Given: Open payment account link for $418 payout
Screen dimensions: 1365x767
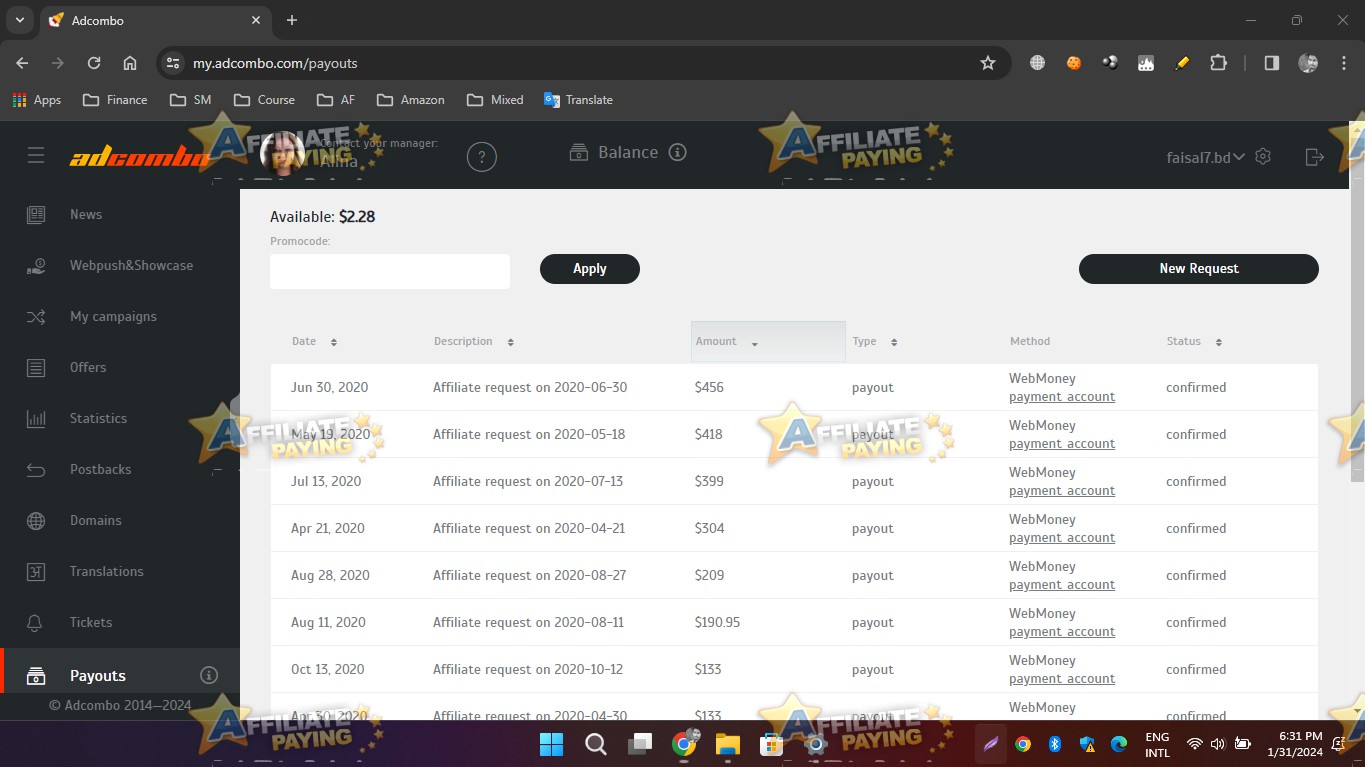Looking at the screenshot, I should click(x=1062, y=444).
